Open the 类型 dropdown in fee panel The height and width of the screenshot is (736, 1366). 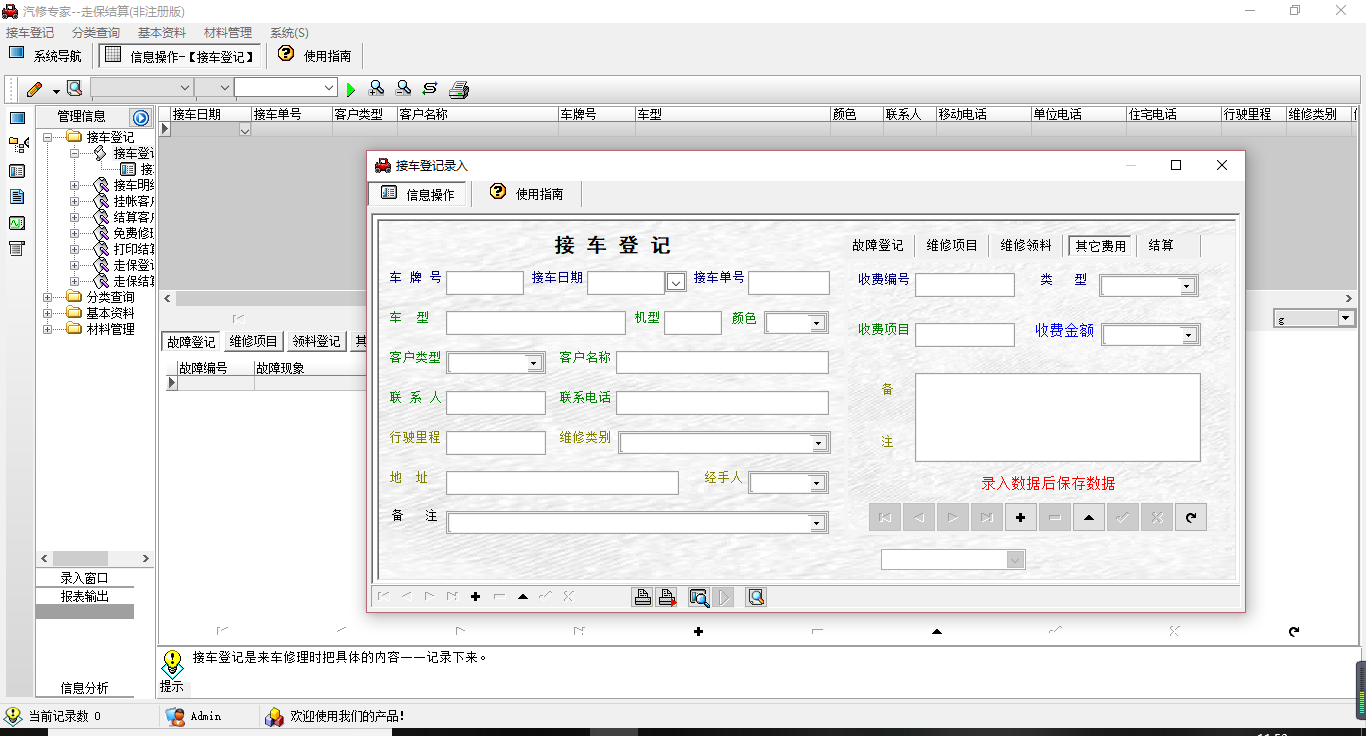click(x=1187, y=286)
